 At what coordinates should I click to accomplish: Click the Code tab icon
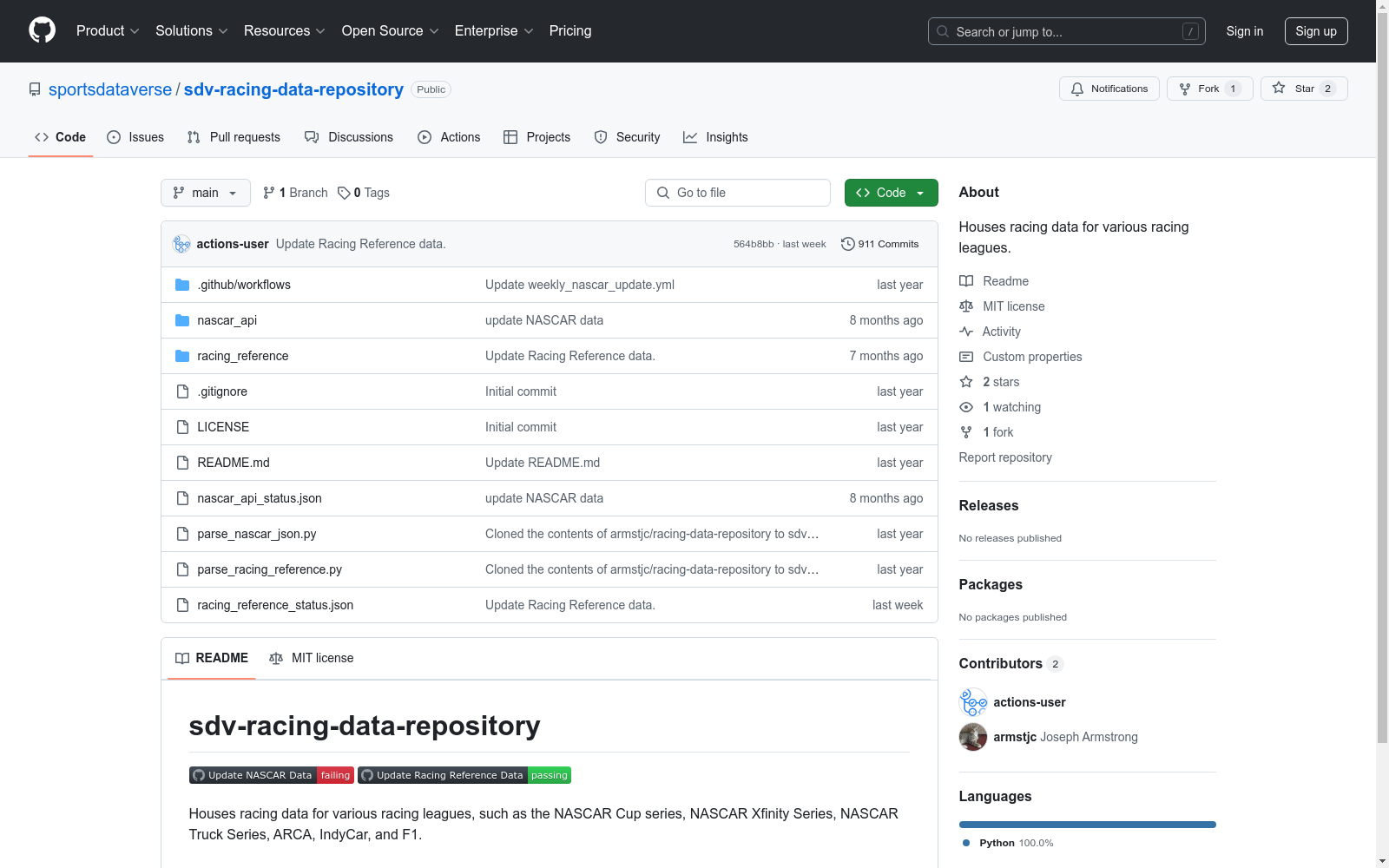pyautogui.click(x=42, y=137)
